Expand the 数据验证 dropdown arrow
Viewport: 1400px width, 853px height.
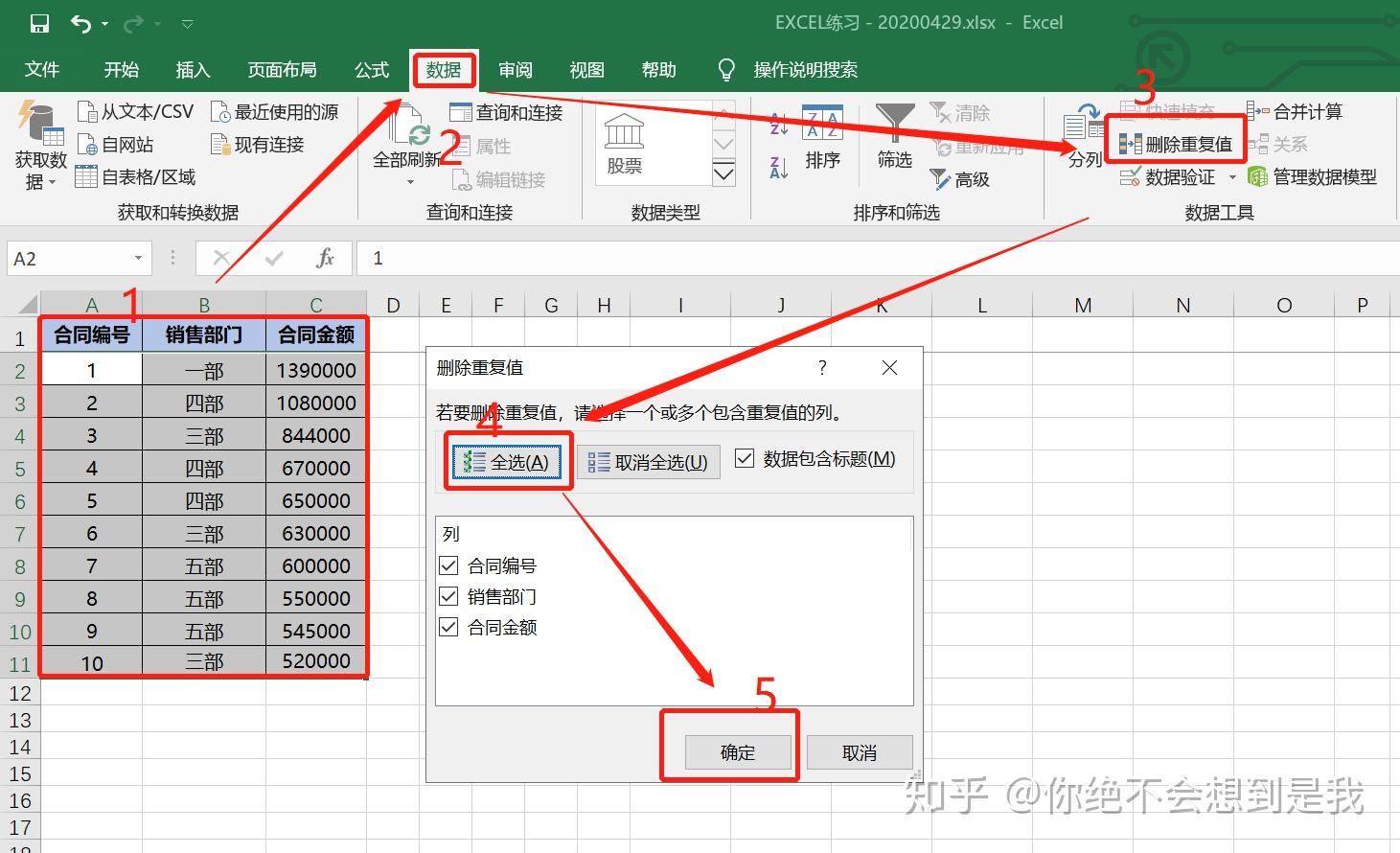1232,177
